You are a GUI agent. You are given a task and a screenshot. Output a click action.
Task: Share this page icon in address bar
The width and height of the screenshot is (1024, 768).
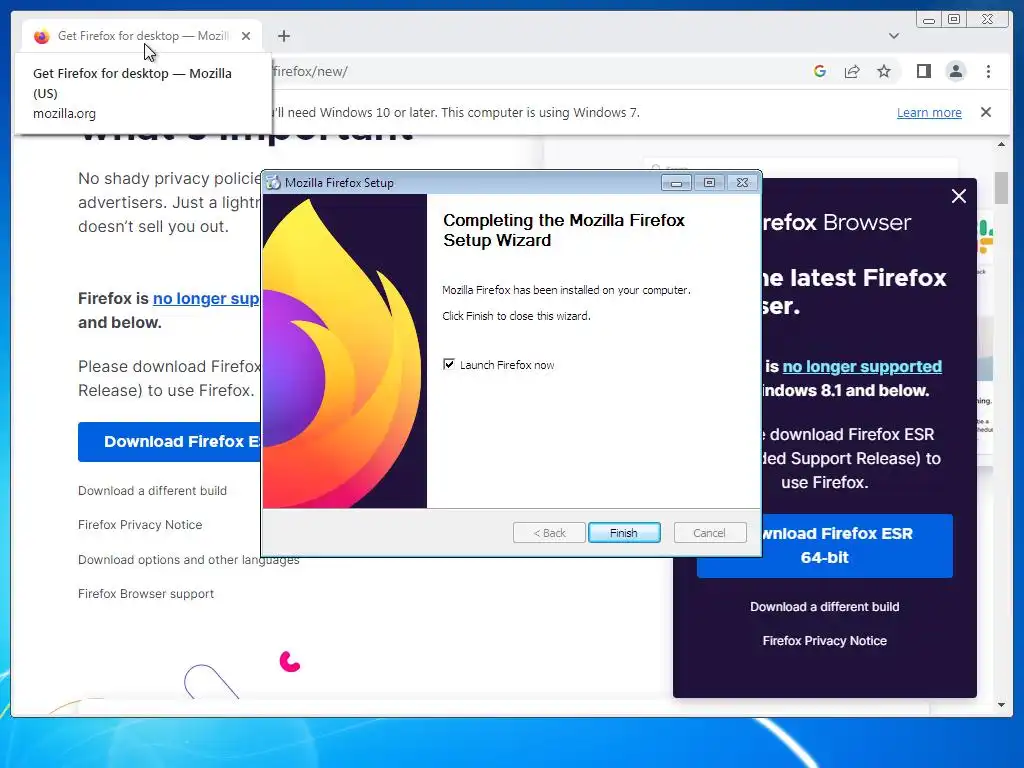(852, 71)
